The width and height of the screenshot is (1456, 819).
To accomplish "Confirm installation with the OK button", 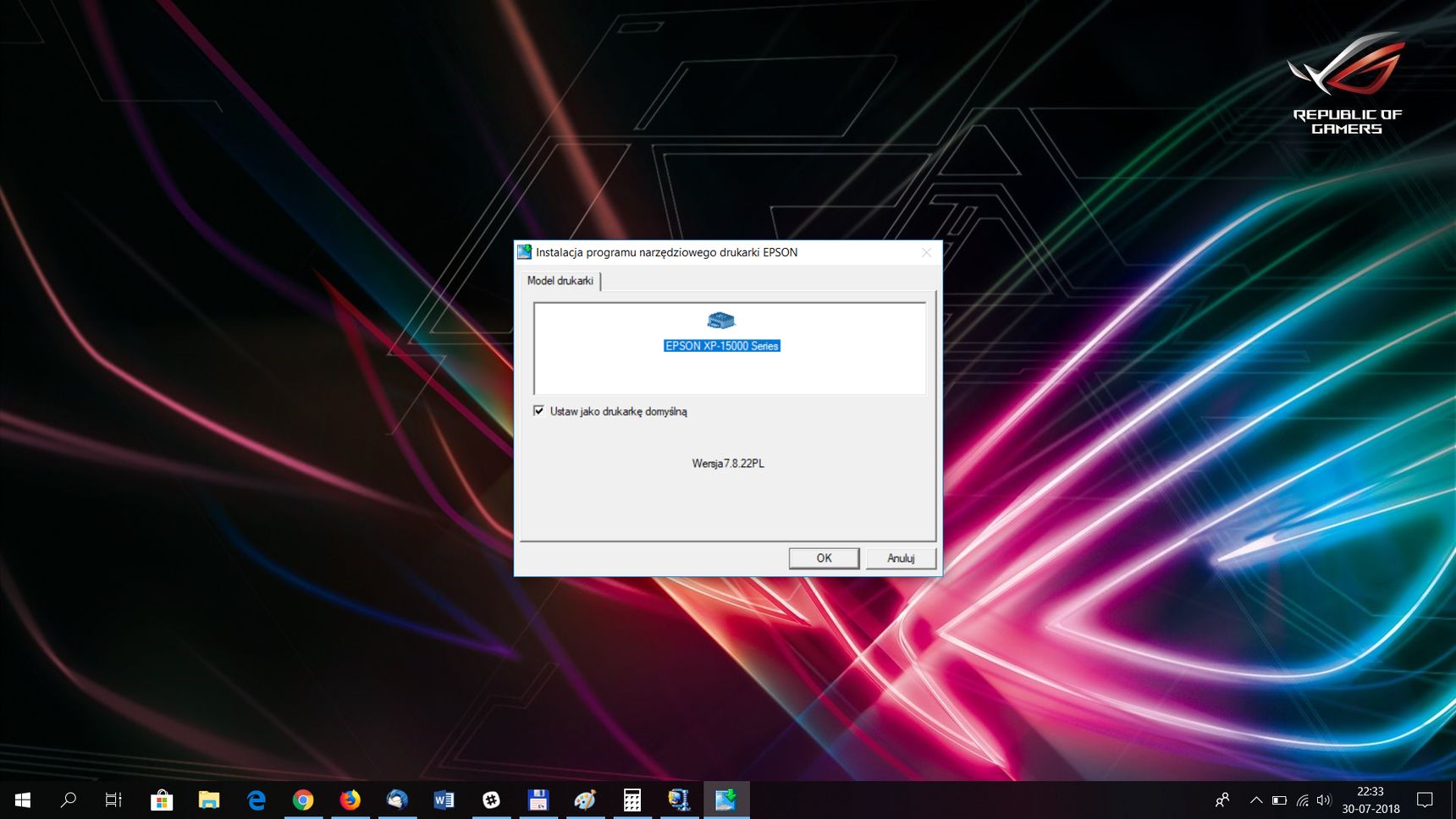I will [x=824, y=558].
